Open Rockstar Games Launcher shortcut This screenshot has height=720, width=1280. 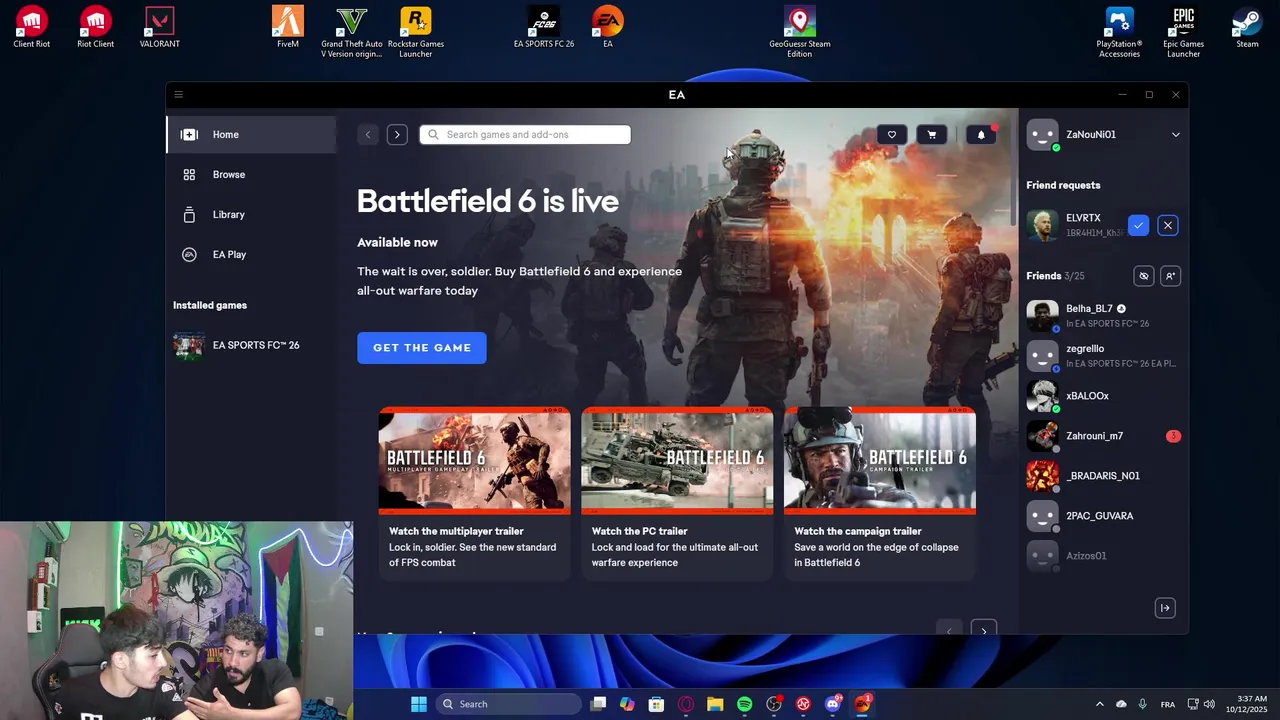pyautogui.click(x=416, y=32)
